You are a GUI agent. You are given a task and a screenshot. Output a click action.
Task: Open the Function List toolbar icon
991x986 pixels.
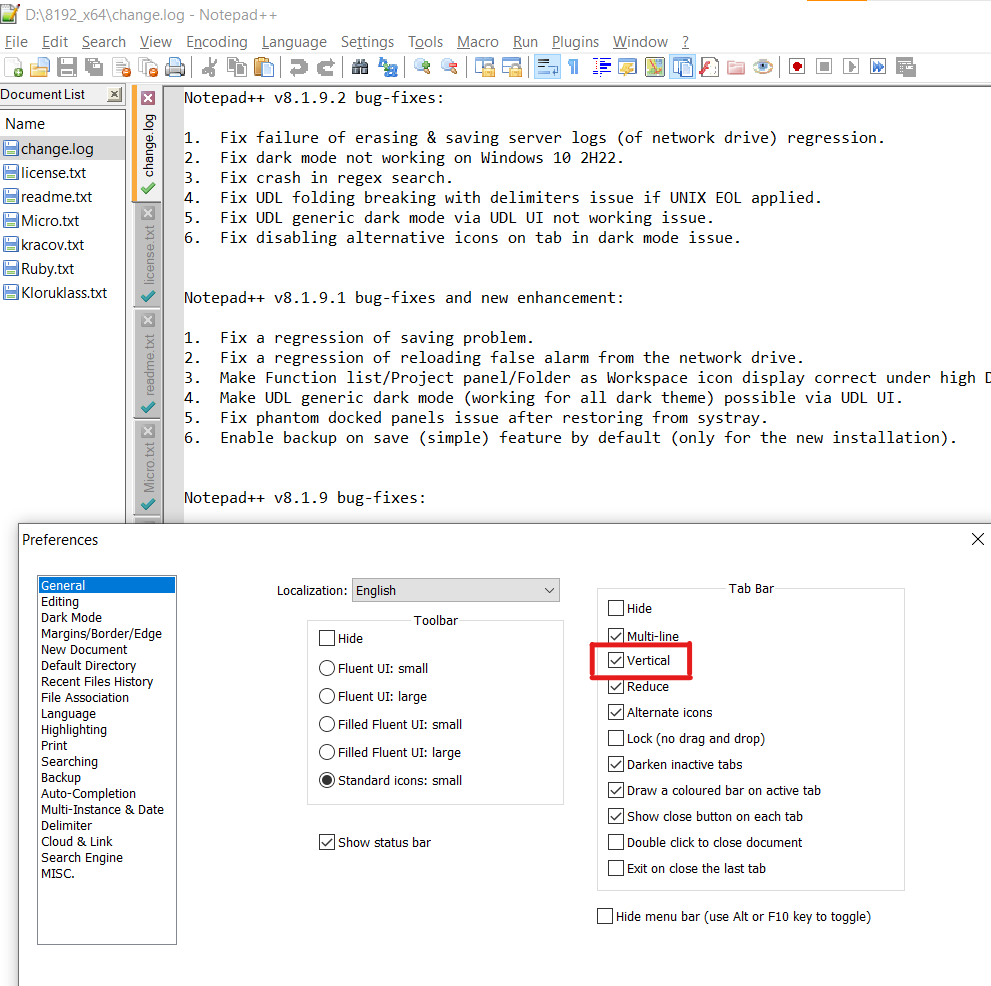pyautogui.click(x=709, y=67)
